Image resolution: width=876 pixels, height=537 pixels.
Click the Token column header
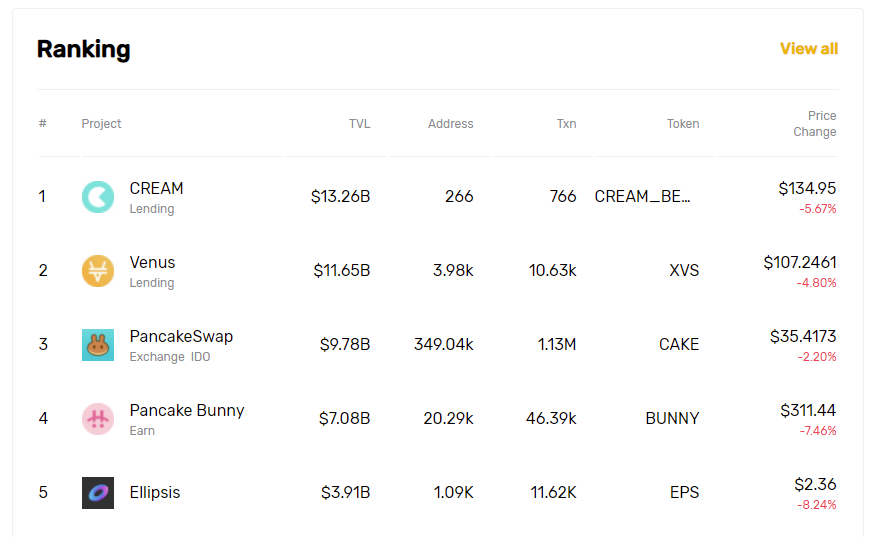click(x=683, y=123)
